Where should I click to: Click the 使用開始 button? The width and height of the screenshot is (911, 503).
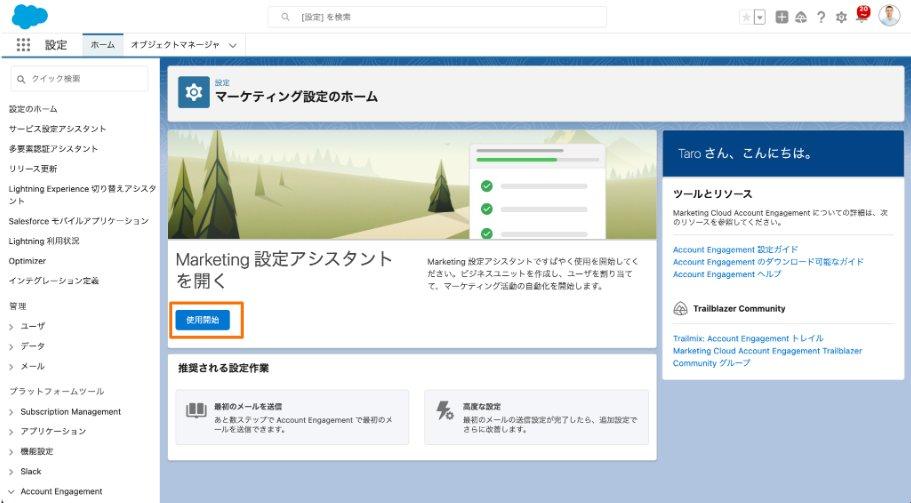coord(203,319)
